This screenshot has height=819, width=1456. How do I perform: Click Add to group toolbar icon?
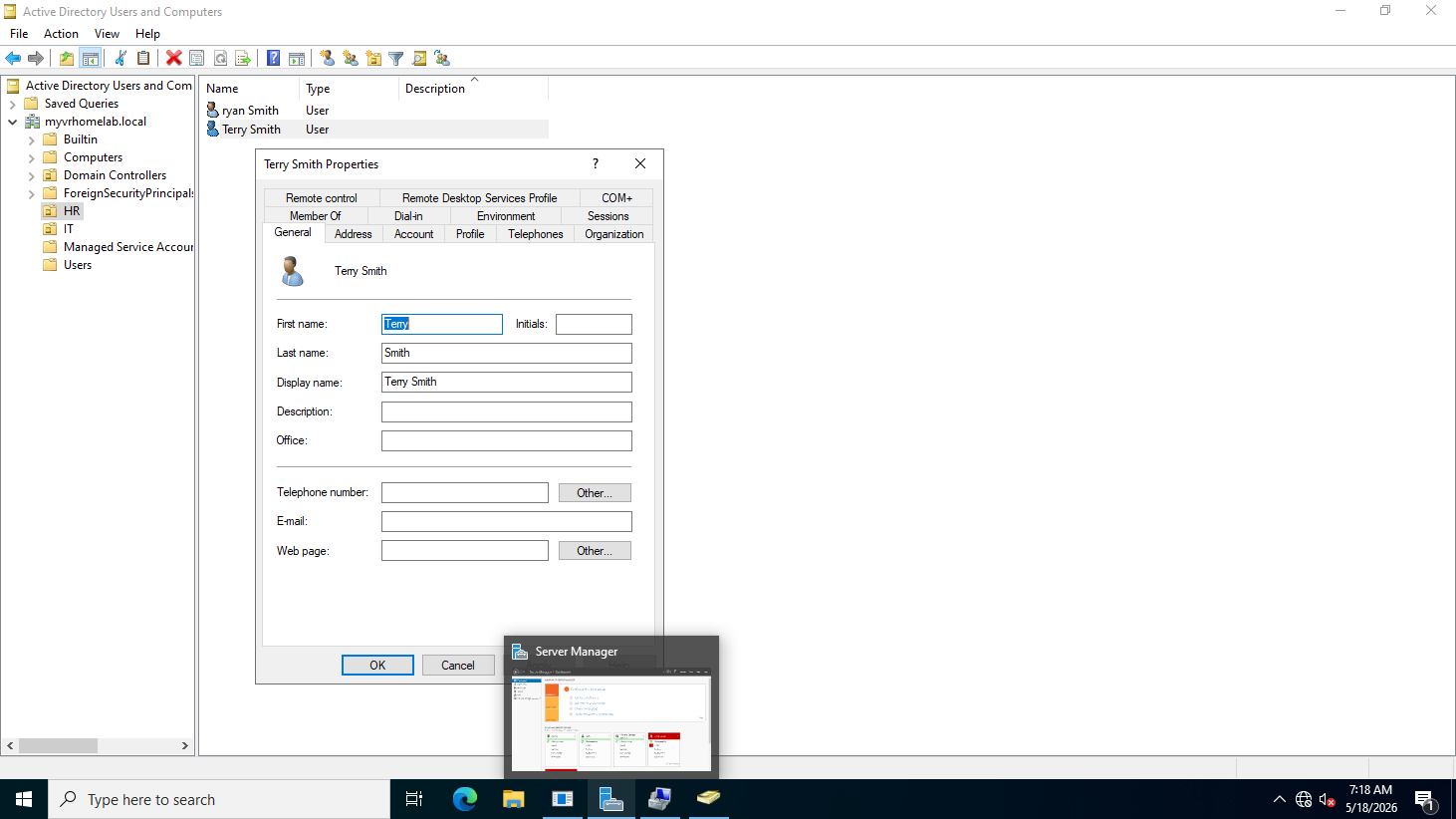tap(442, 59)
